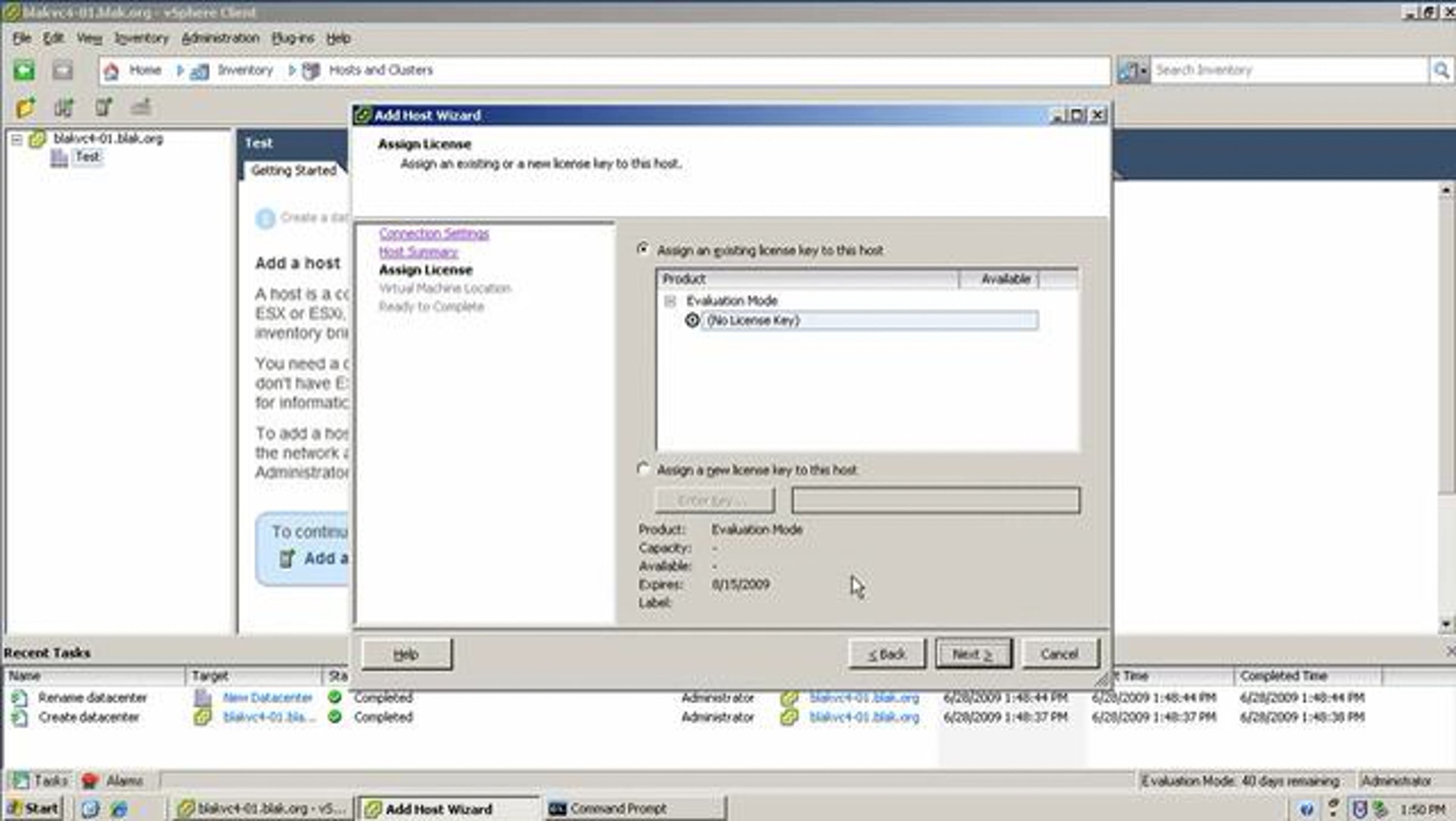Click the Create datacenter task icon
Viewport: 1456px width, 821px height.
pos(19,718)
